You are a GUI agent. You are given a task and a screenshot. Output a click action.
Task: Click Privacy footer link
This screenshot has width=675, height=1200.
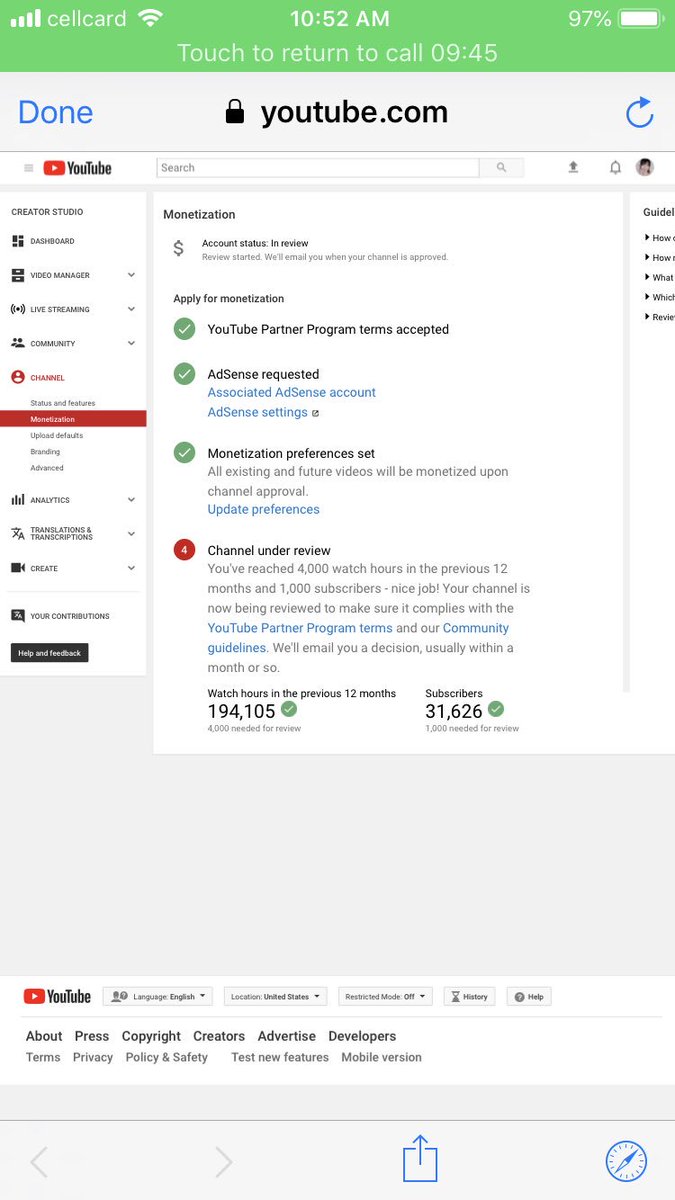(x=93, y=1057)
